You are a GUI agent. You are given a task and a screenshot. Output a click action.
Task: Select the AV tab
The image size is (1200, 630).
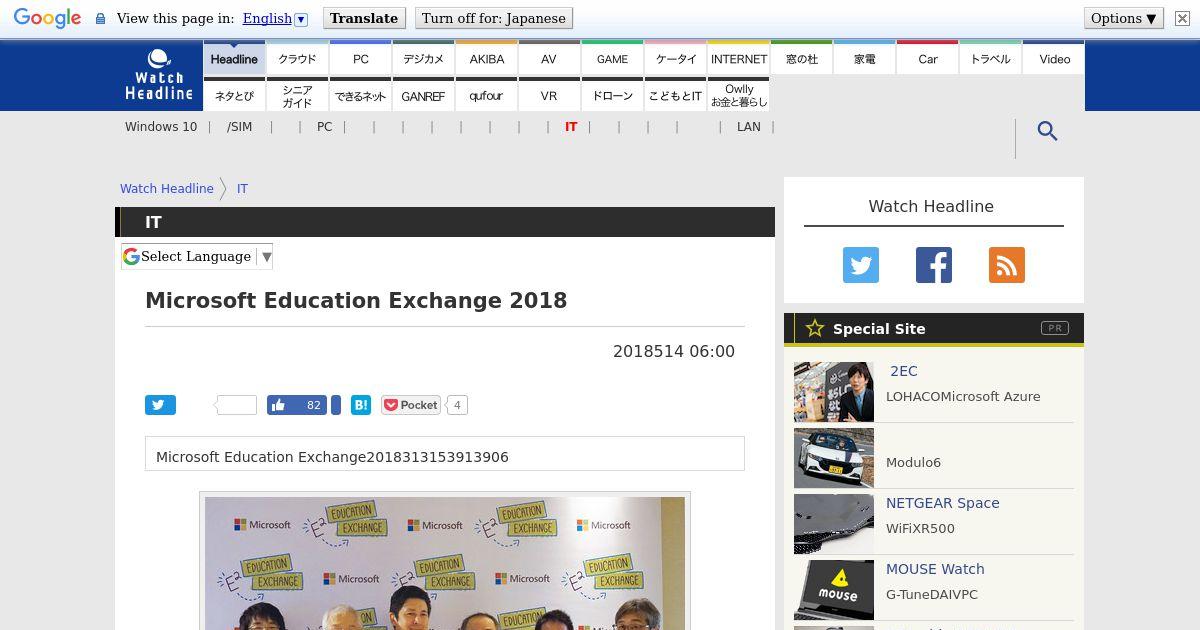click(549, 59)
